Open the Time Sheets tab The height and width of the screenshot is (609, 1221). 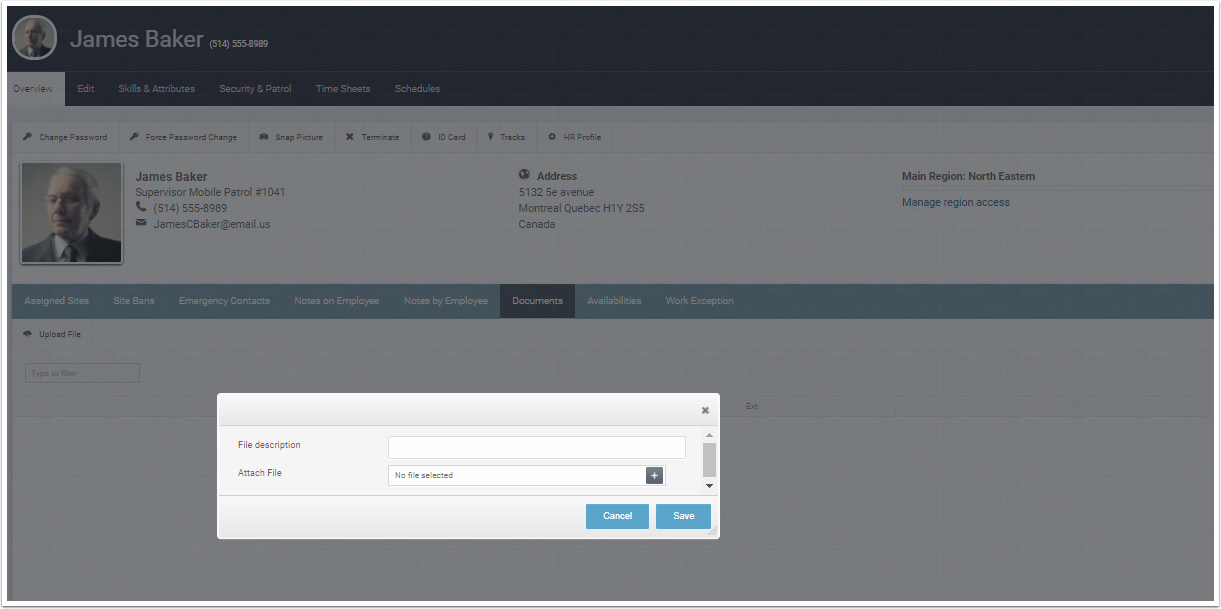click(x=343, y=89)
